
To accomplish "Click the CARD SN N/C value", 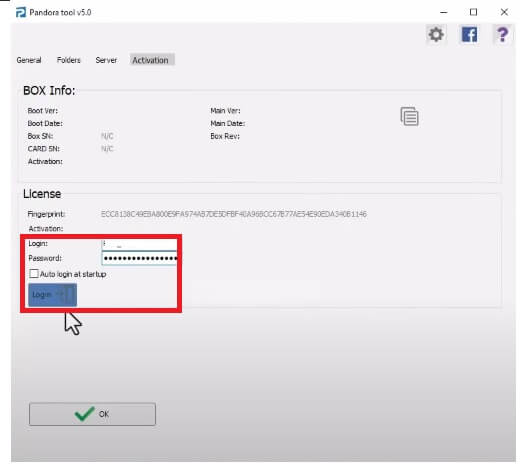I will 107,149.
